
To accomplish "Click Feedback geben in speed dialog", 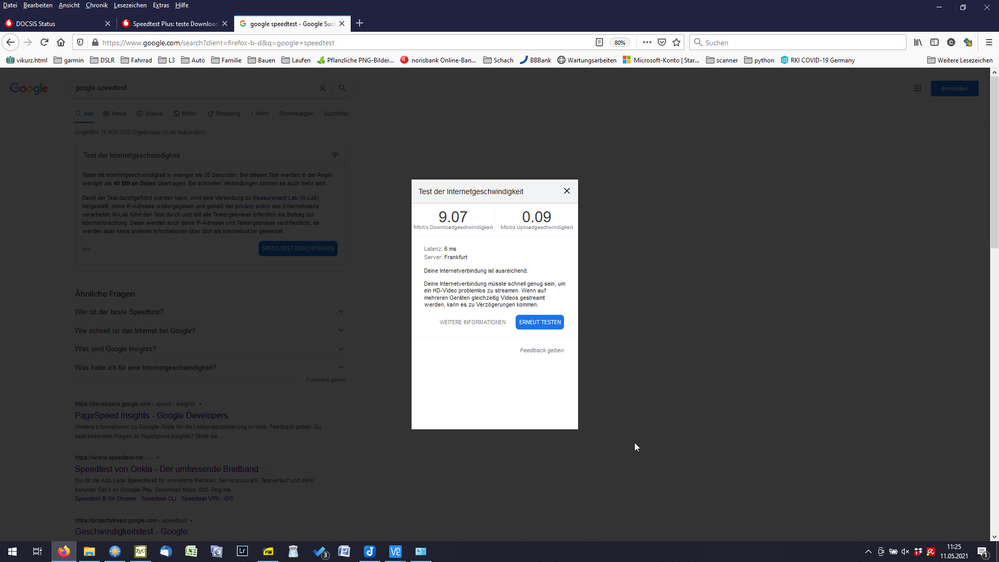I will click(542, 350).
